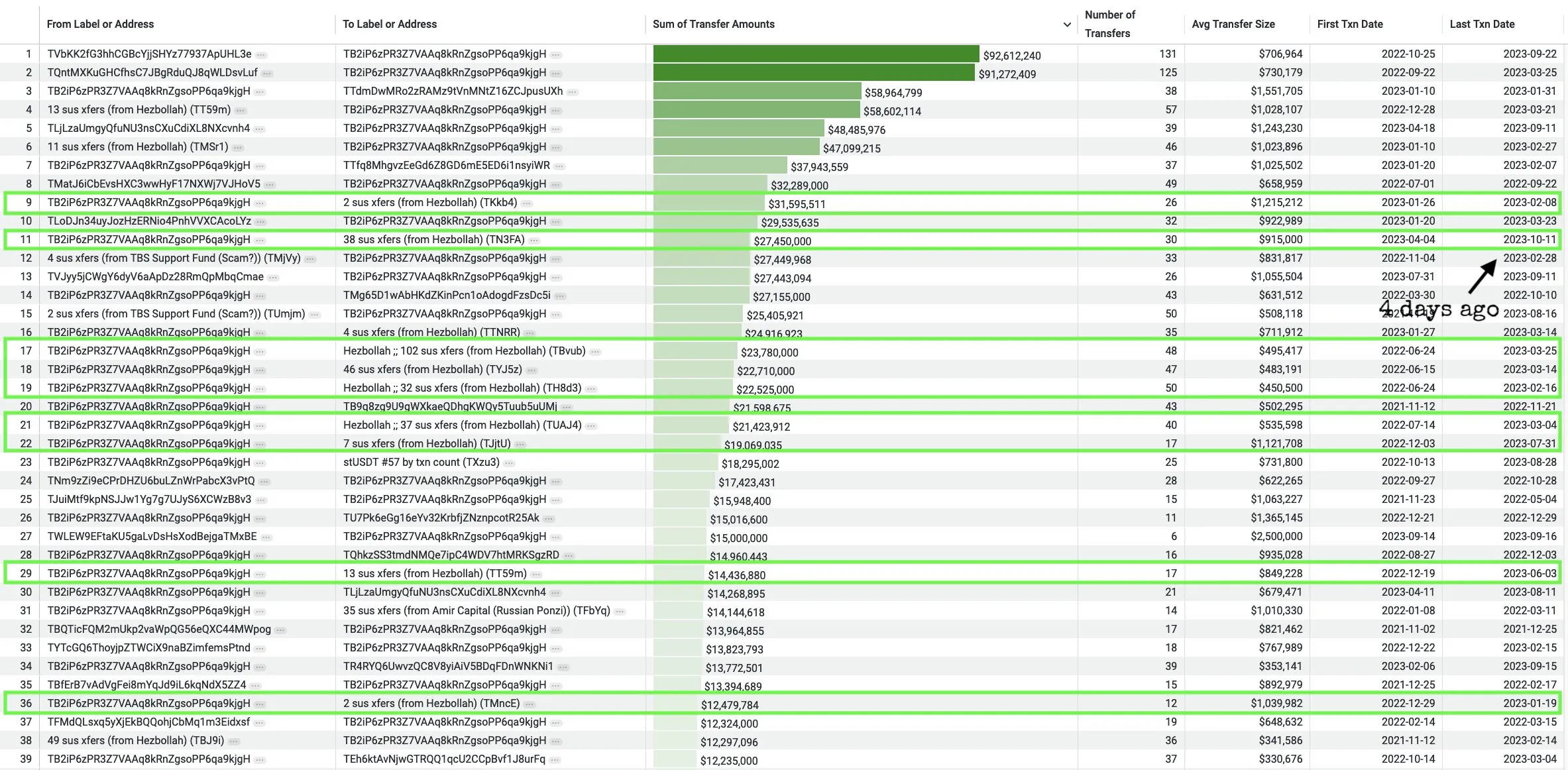1568x770 pixels.
Task: Open ellipsis after TEh6ktAvNjwGTRQQ1qcU2CCpBvf1J8urFq
Action: (x=555, y=759)
